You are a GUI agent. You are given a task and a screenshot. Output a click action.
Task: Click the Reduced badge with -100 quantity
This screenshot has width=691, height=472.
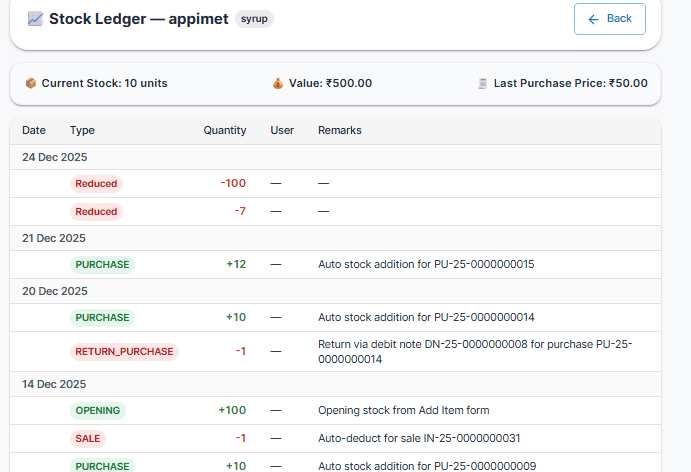[x=96, y=183]
